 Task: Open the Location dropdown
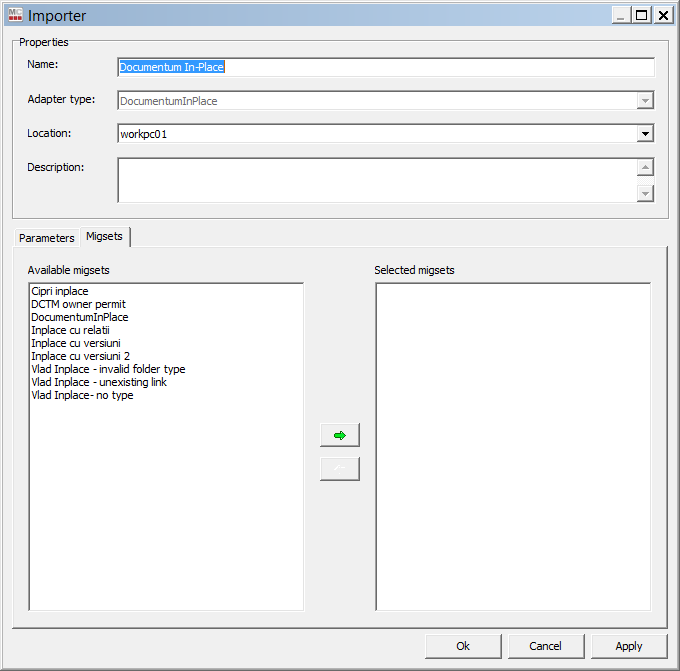645,133
